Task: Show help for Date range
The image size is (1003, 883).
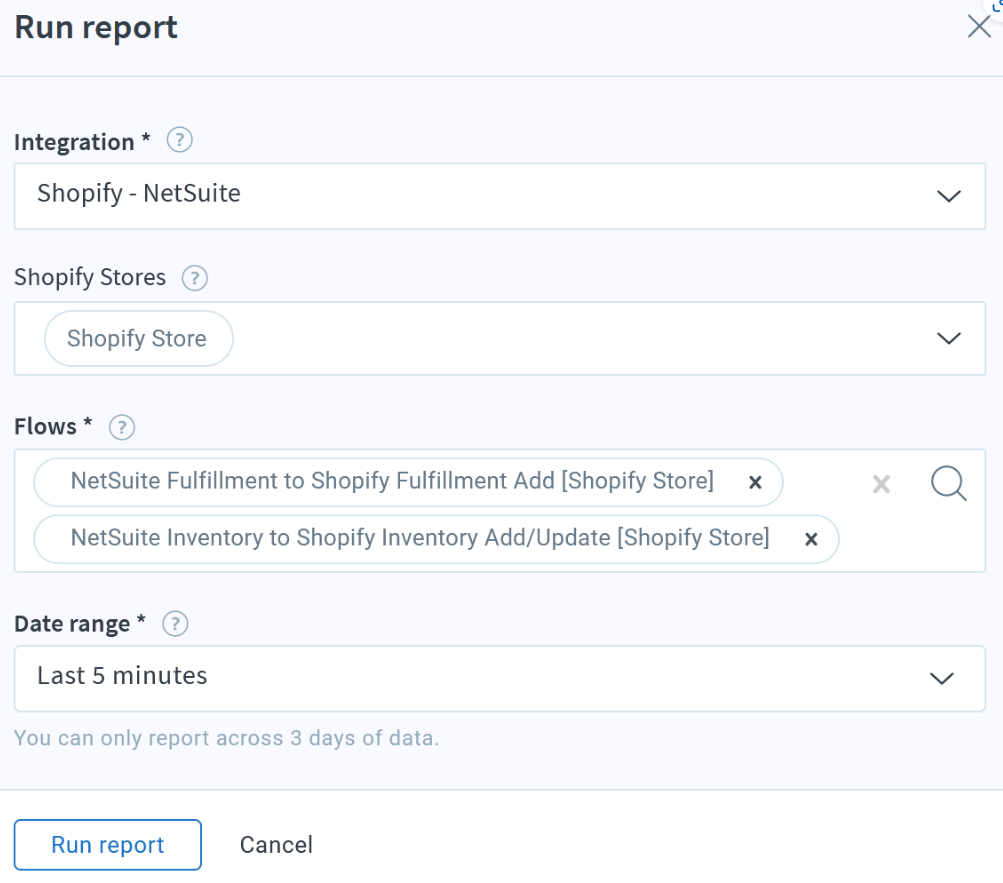Action: point(175,624)
